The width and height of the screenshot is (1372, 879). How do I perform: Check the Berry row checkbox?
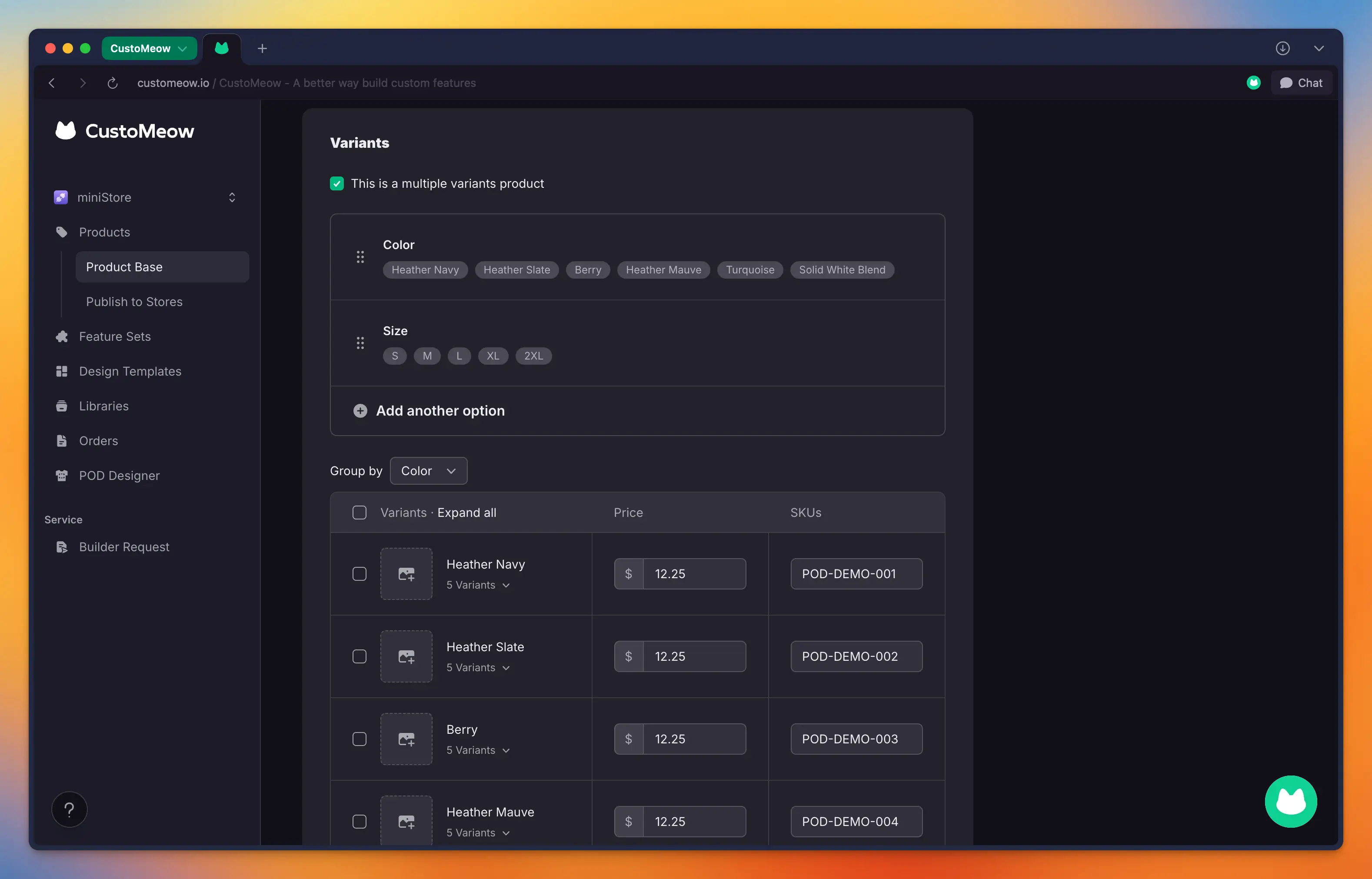tap(360, 739)
